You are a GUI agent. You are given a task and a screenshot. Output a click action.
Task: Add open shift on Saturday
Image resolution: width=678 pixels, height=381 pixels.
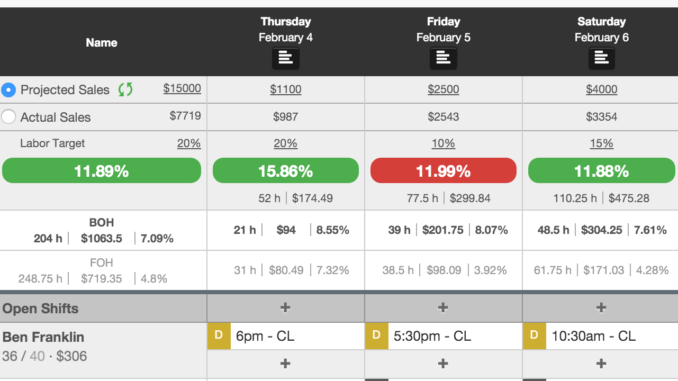coord(601,307)
